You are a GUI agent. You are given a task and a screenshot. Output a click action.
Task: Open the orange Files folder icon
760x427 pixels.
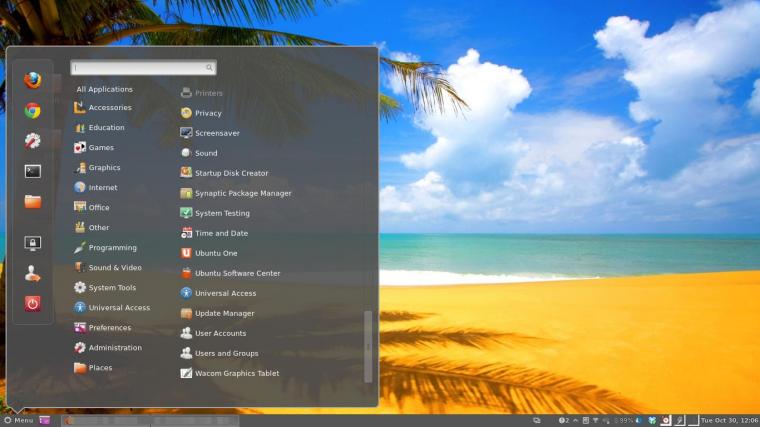(x=32, y=201)
